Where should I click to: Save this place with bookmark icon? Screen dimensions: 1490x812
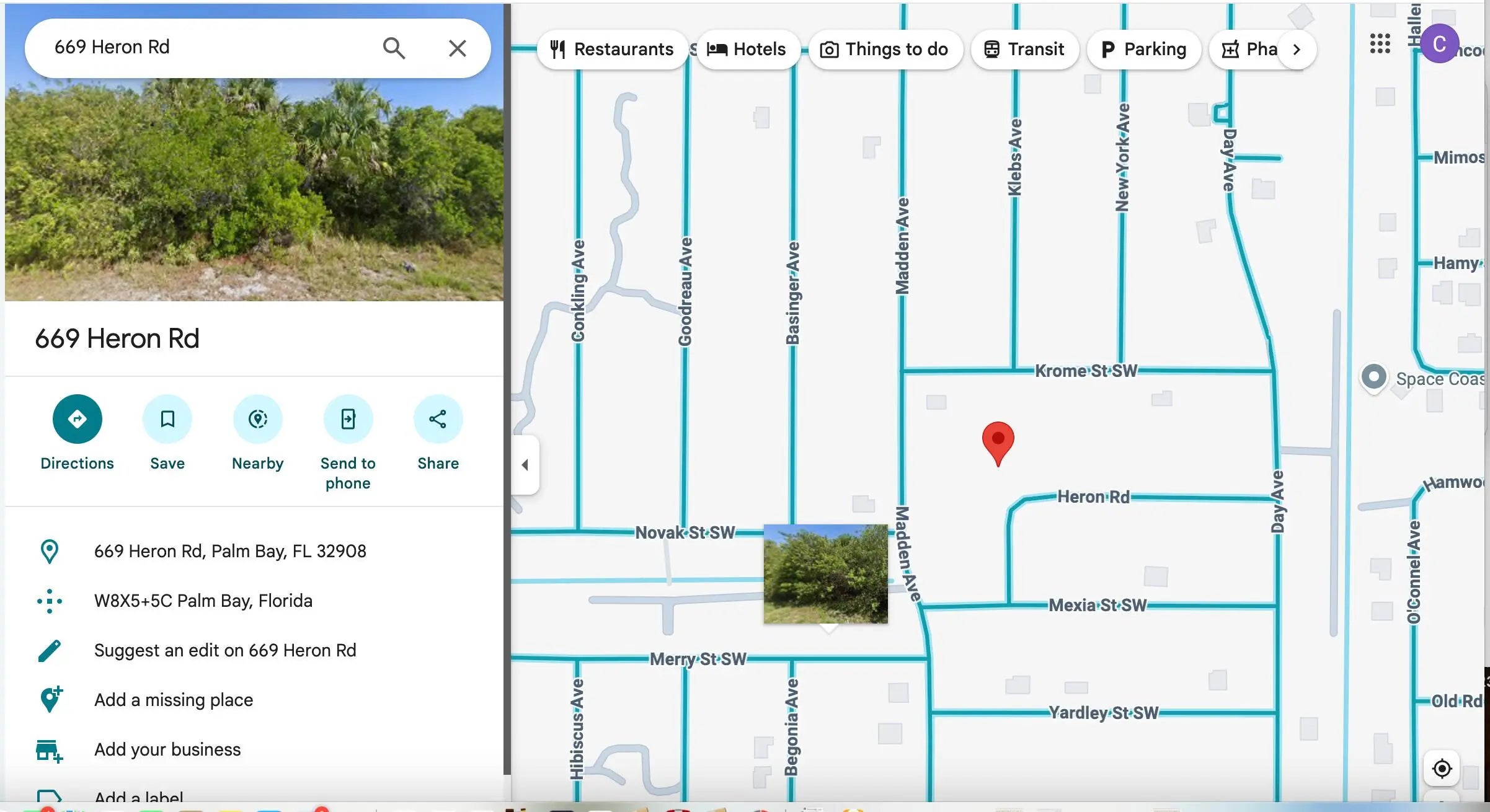click(167, 419)
